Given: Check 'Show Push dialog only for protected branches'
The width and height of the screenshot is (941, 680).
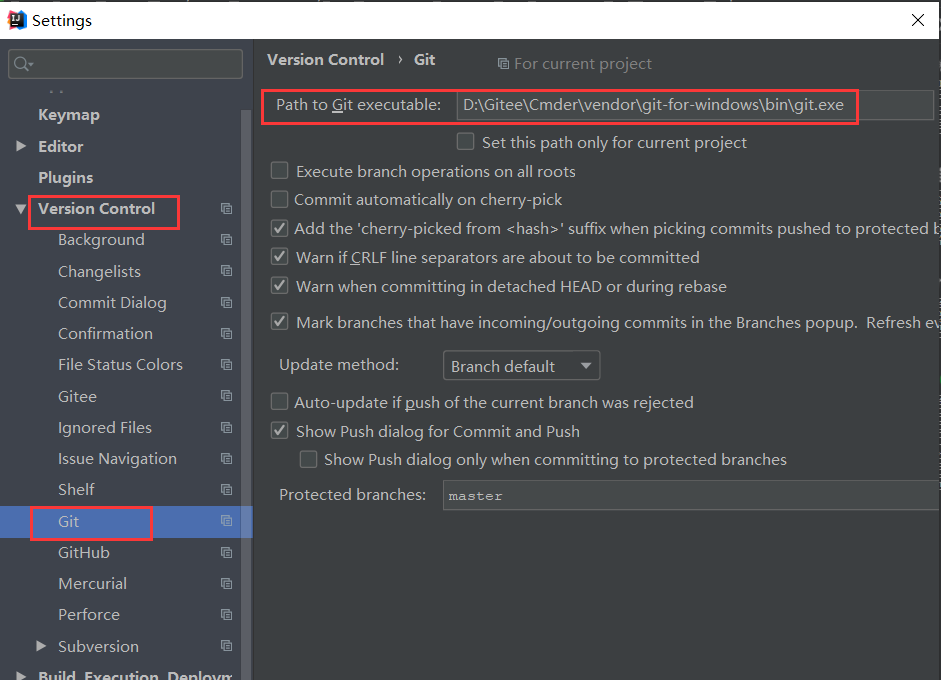Looking at the screenshot, I should pos(308,459).
